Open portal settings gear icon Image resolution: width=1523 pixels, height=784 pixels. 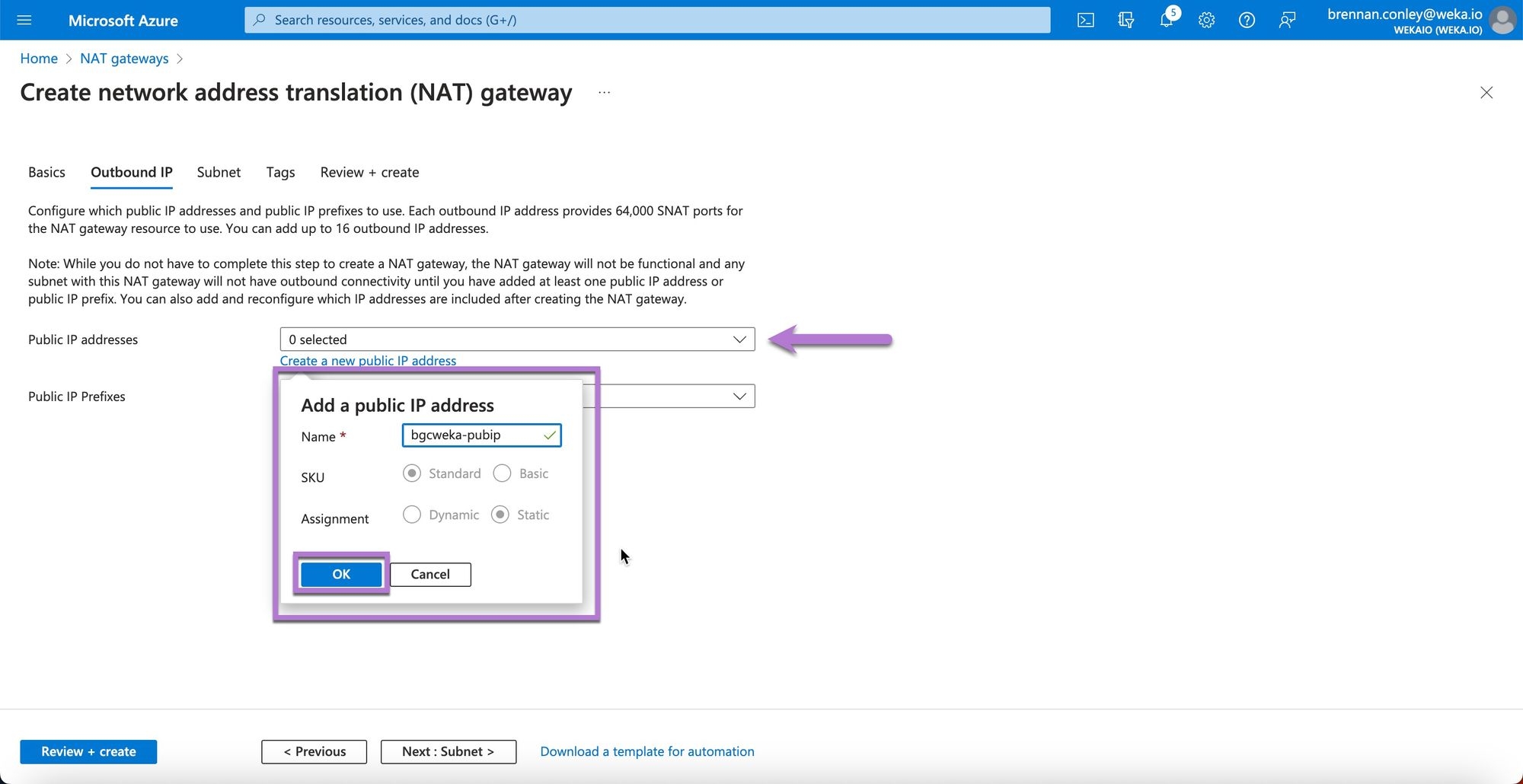1206,20
